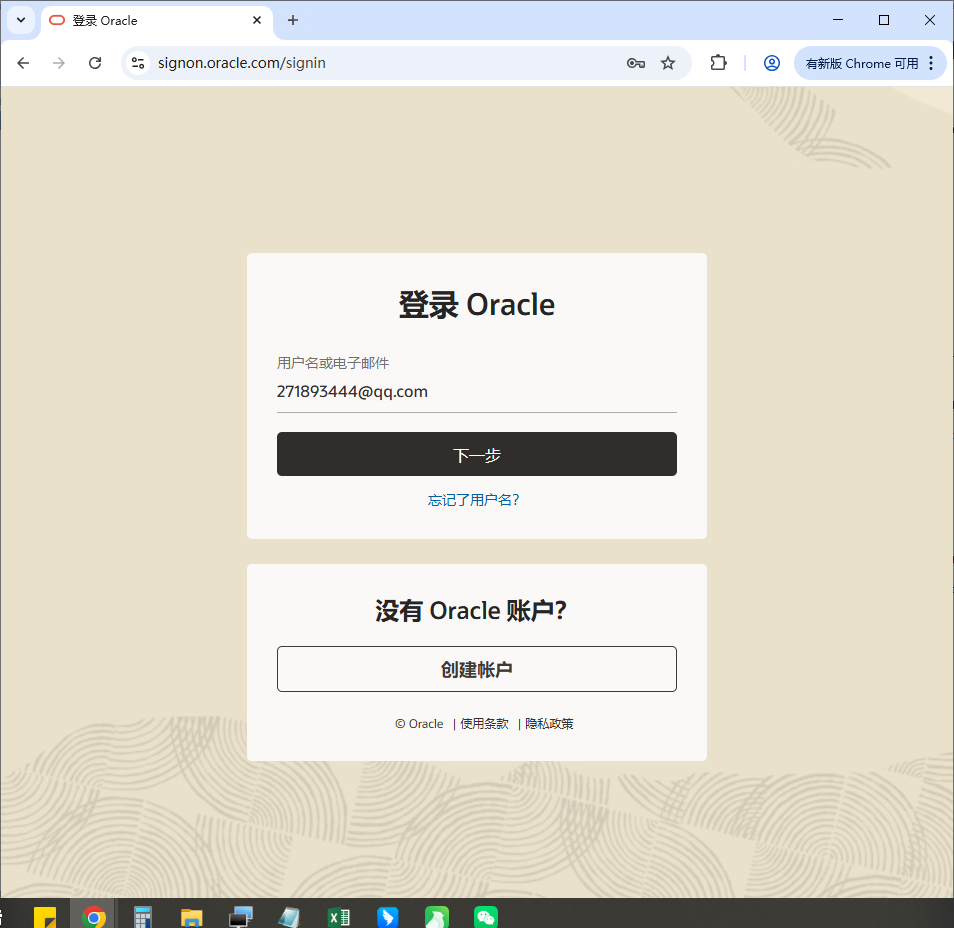This screenshot has width=954, height=928.
Task: Go back using the back arrow
Action: [x=23, y=62]
